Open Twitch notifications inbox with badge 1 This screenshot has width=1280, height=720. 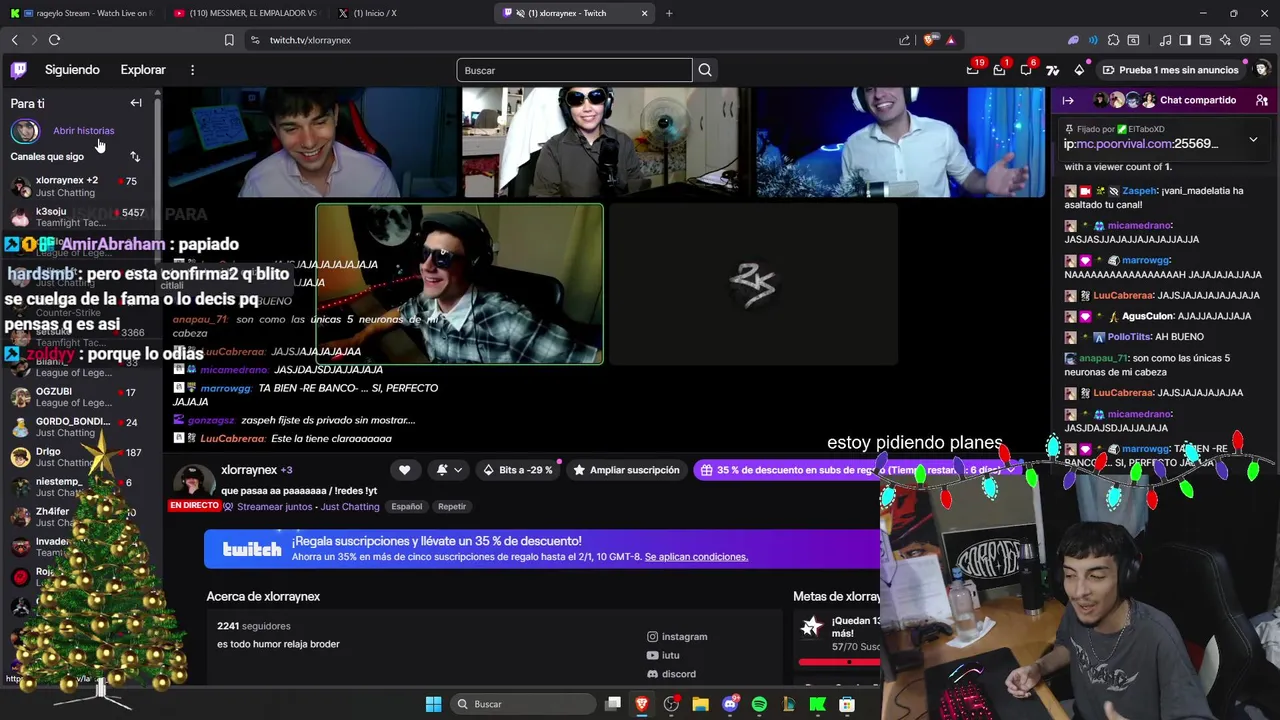click(999, 70)
